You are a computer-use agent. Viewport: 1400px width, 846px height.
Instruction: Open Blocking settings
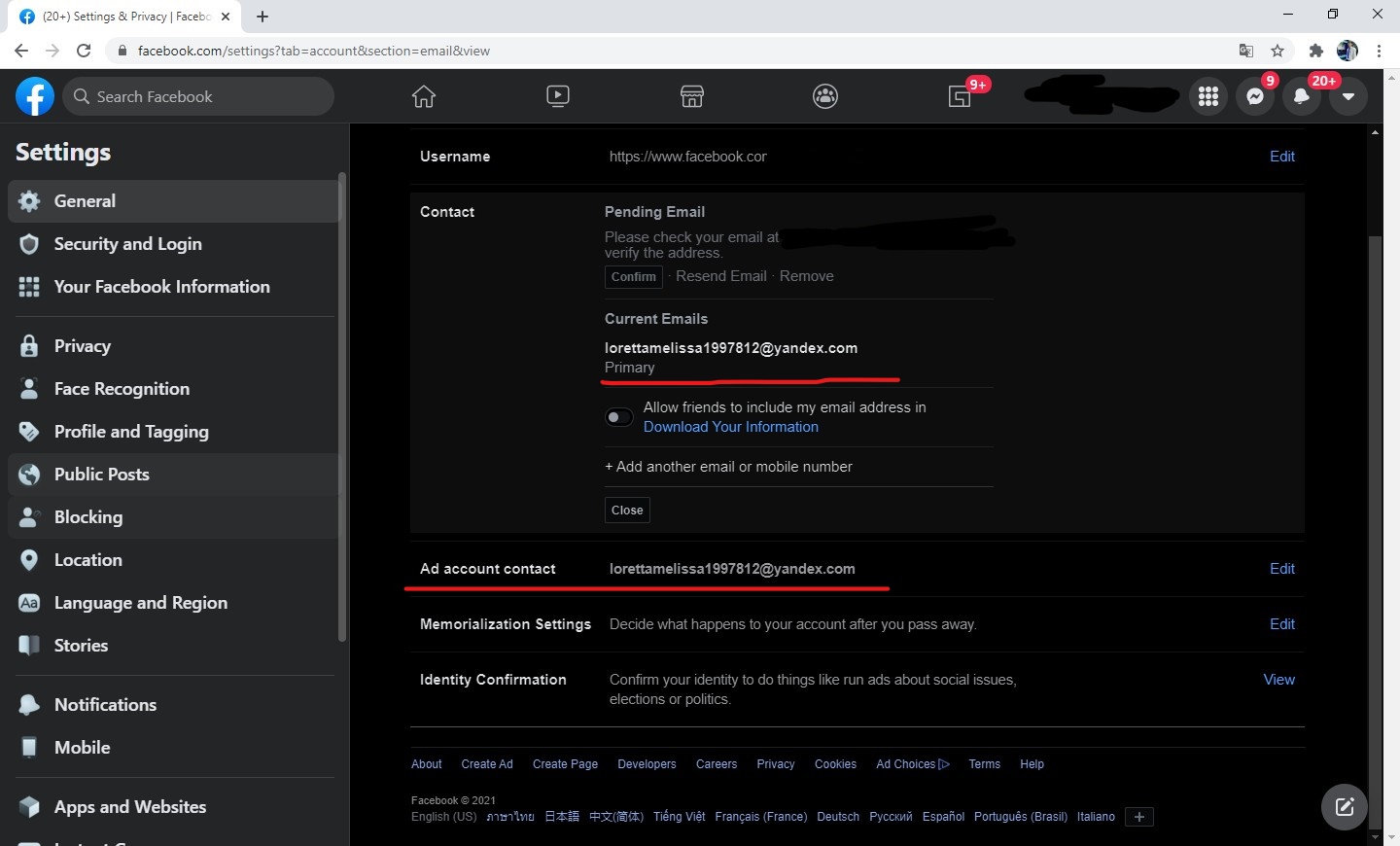tap(173, 517)
